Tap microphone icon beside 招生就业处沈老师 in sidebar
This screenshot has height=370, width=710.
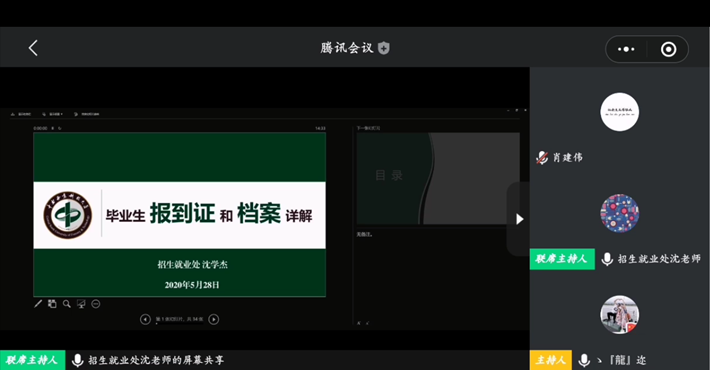click(x=607, y=259)
